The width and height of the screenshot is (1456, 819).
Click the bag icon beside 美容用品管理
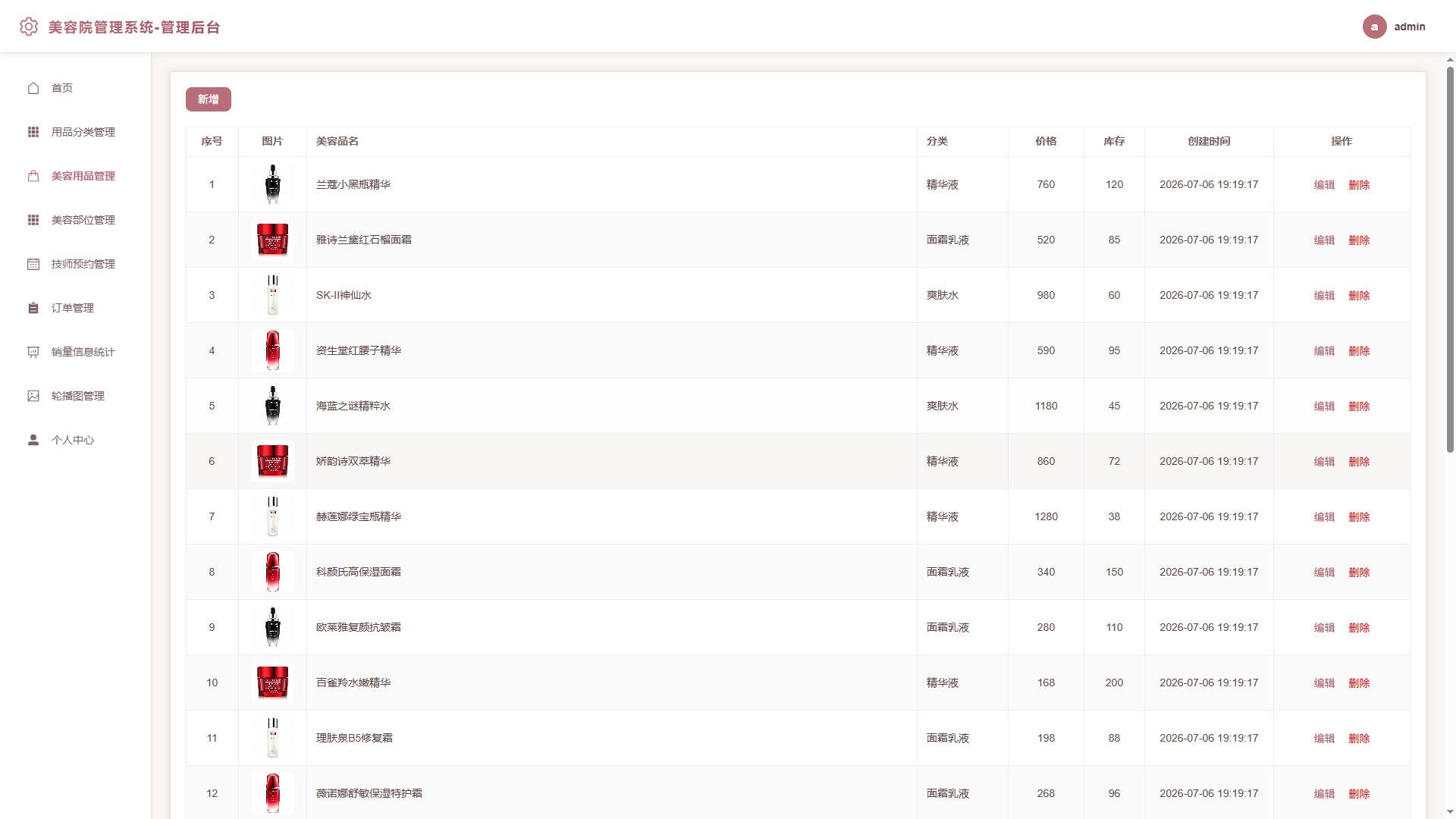[33, 176]
